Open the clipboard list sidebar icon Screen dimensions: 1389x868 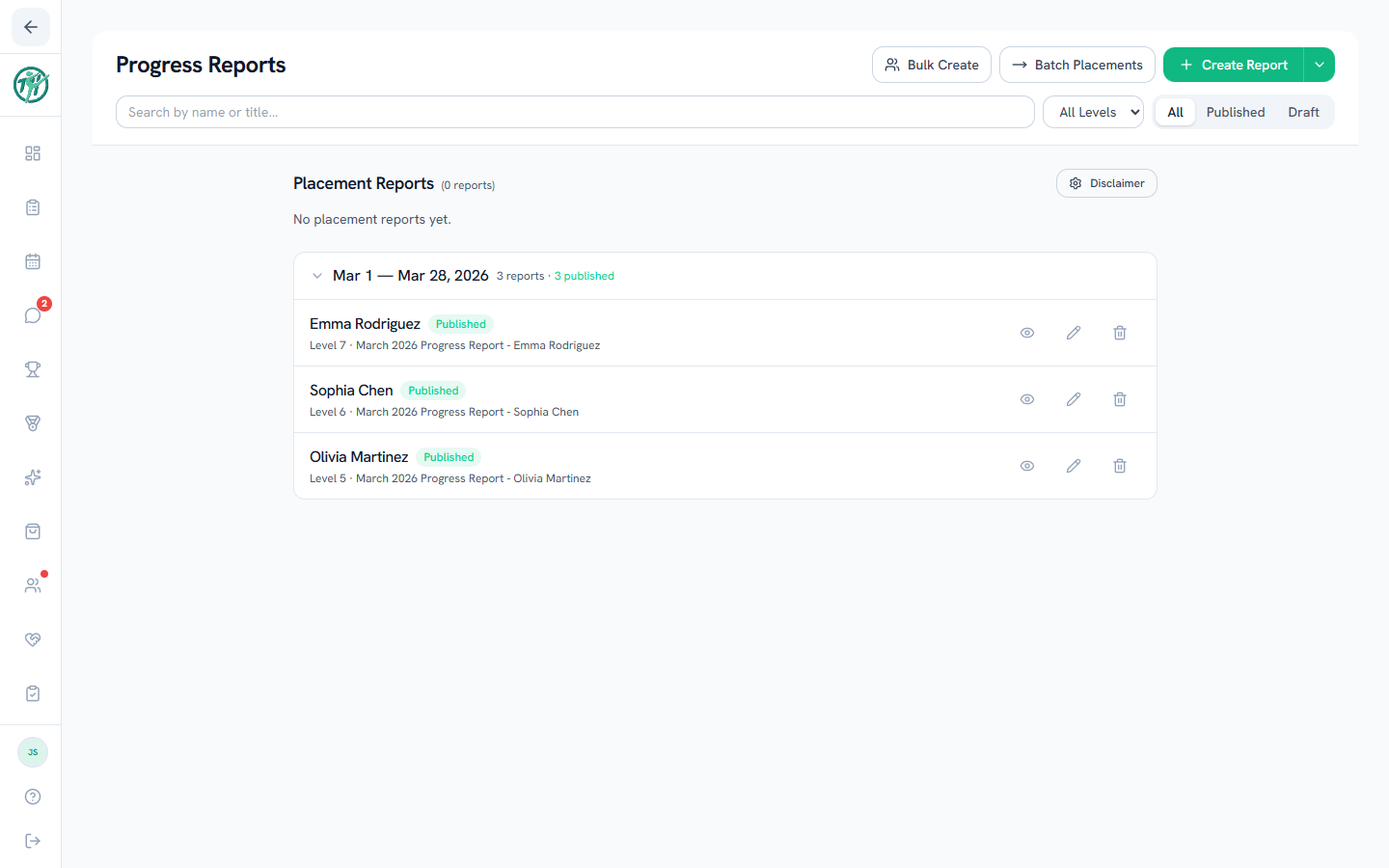coord(33,207)
